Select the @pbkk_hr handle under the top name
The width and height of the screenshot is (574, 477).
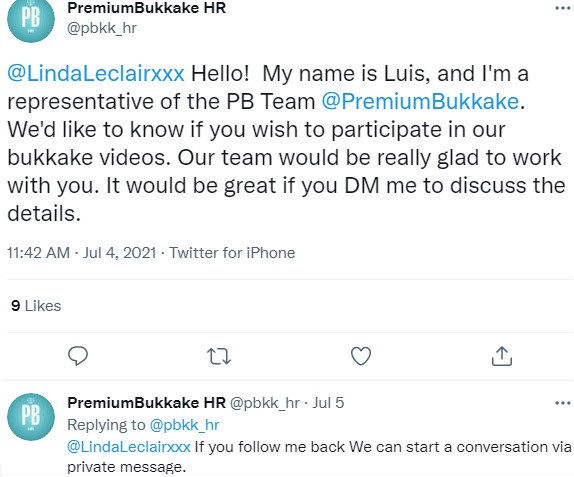(x=102, y=28)
